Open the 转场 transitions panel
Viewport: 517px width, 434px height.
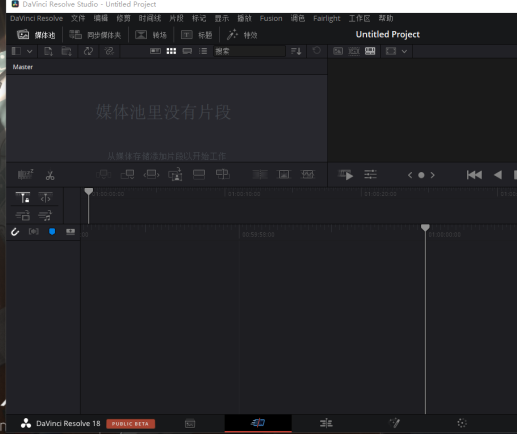click(151, 35)
